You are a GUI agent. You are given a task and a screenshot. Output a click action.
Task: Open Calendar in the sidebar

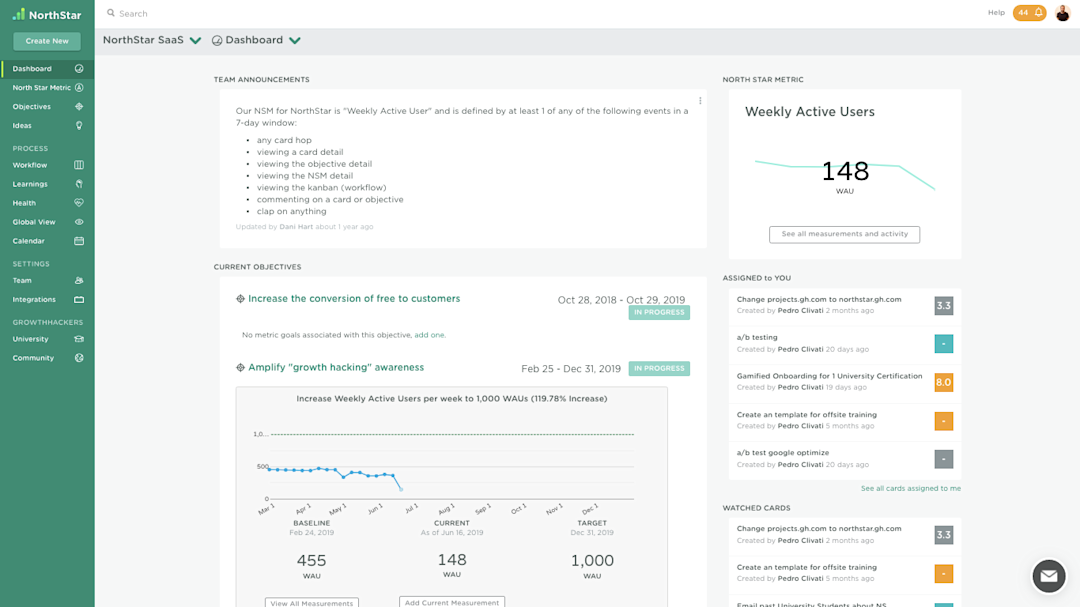[x=48, y=241]
